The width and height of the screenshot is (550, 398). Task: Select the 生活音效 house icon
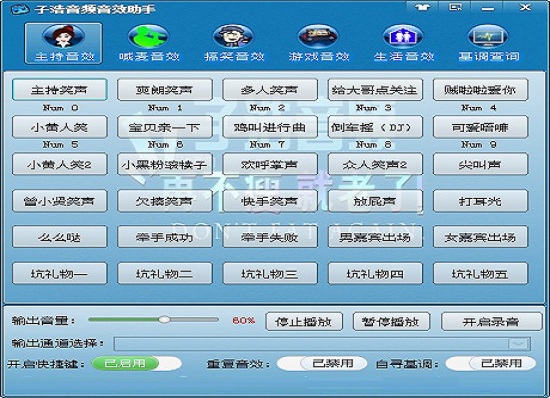coord(403,36)
